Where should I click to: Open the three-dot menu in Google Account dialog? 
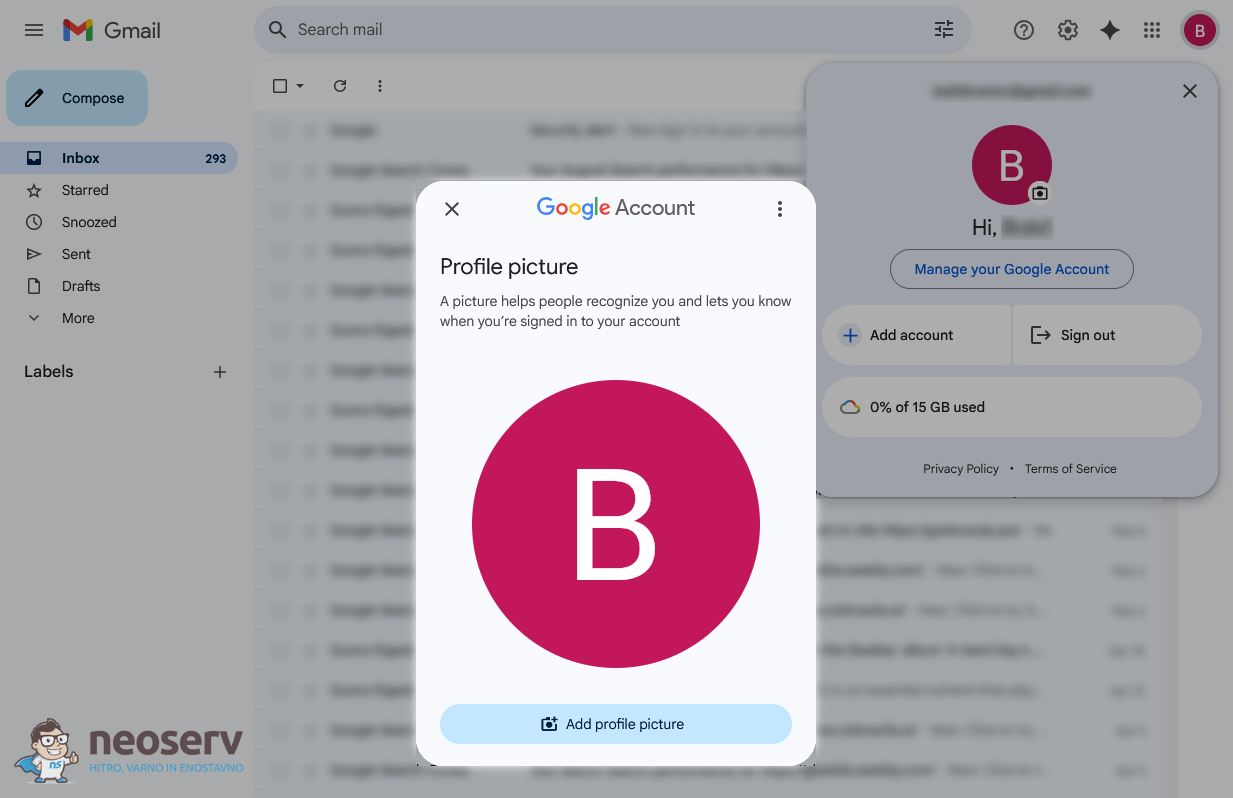coord(780,209)
